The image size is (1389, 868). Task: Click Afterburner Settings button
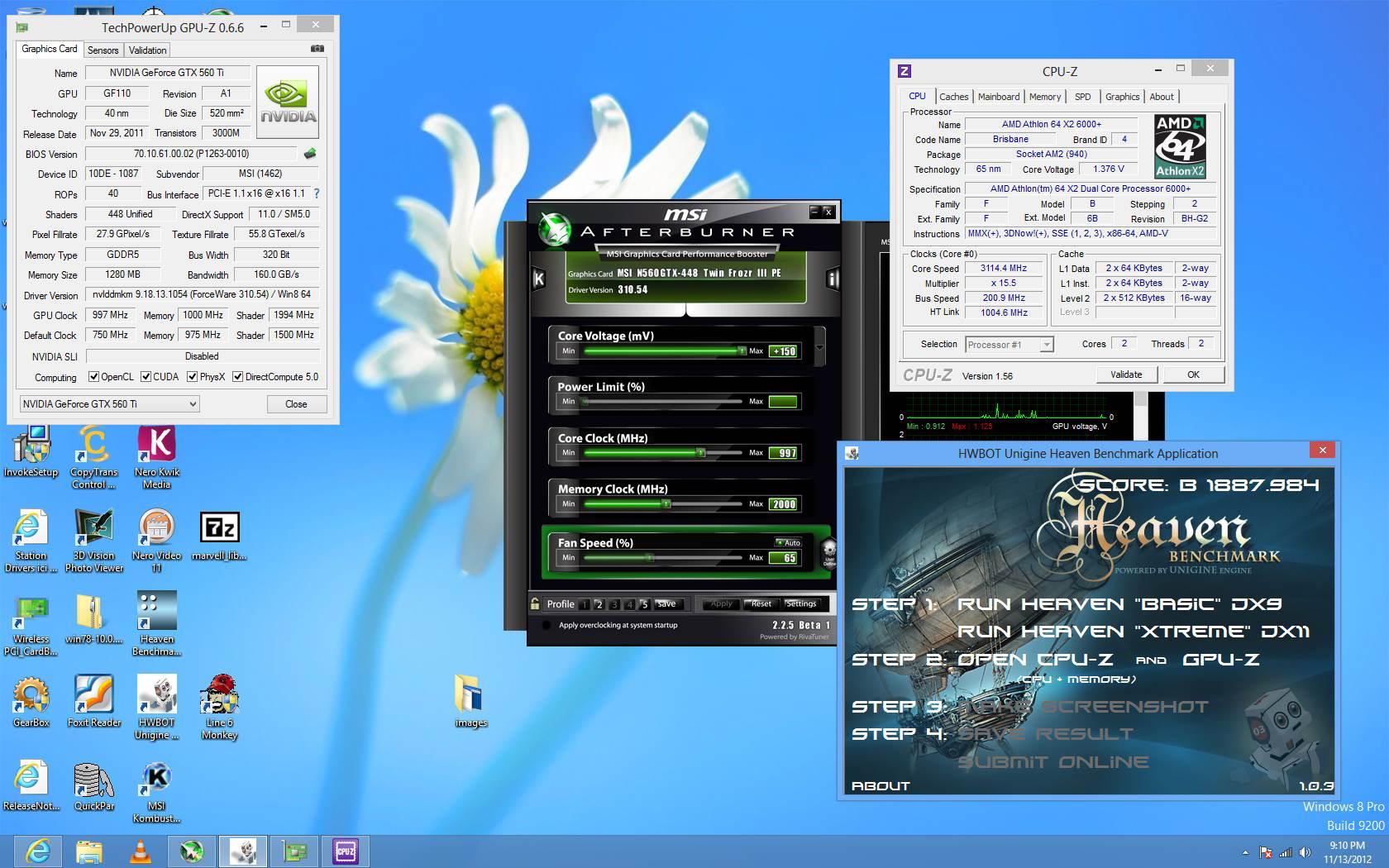pyautogui.click(x=801, y=603)
